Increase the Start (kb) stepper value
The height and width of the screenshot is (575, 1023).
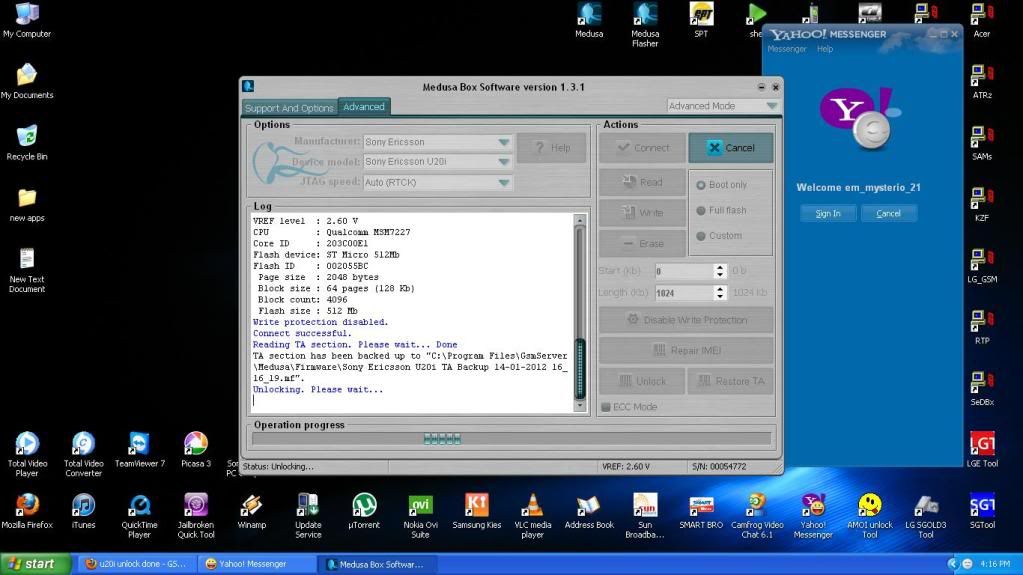tap(720, 268)
